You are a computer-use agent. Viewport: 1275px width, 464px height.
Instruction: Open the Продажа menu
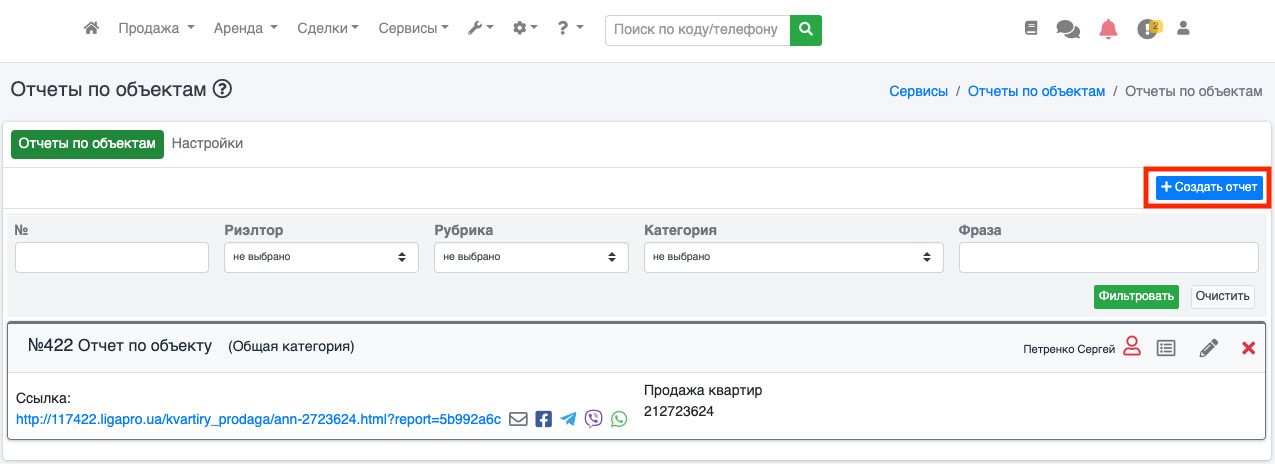coord(156,29)
